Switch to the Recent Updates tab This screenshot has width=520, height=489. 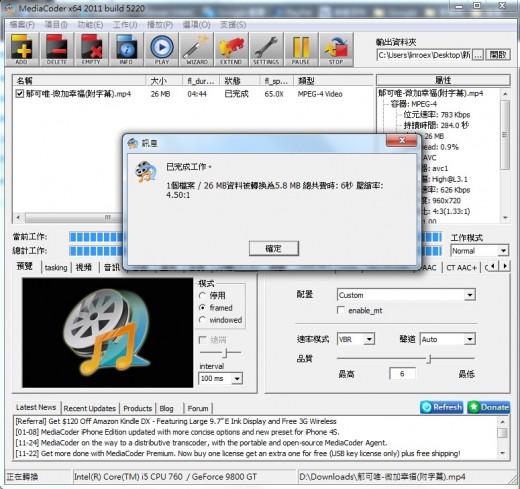pos(89,408)
